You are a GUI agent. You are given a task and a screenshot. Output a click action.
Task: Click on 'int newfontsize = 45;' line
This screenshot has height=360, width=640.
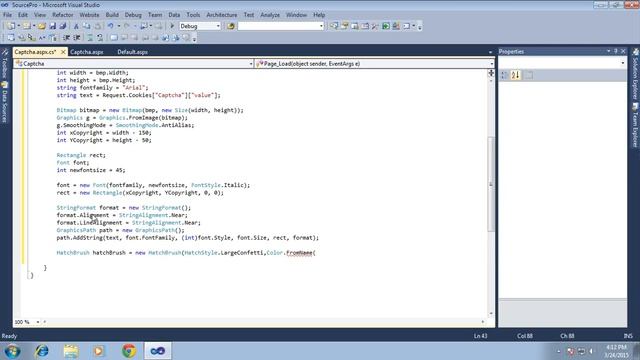coord(91,170)
